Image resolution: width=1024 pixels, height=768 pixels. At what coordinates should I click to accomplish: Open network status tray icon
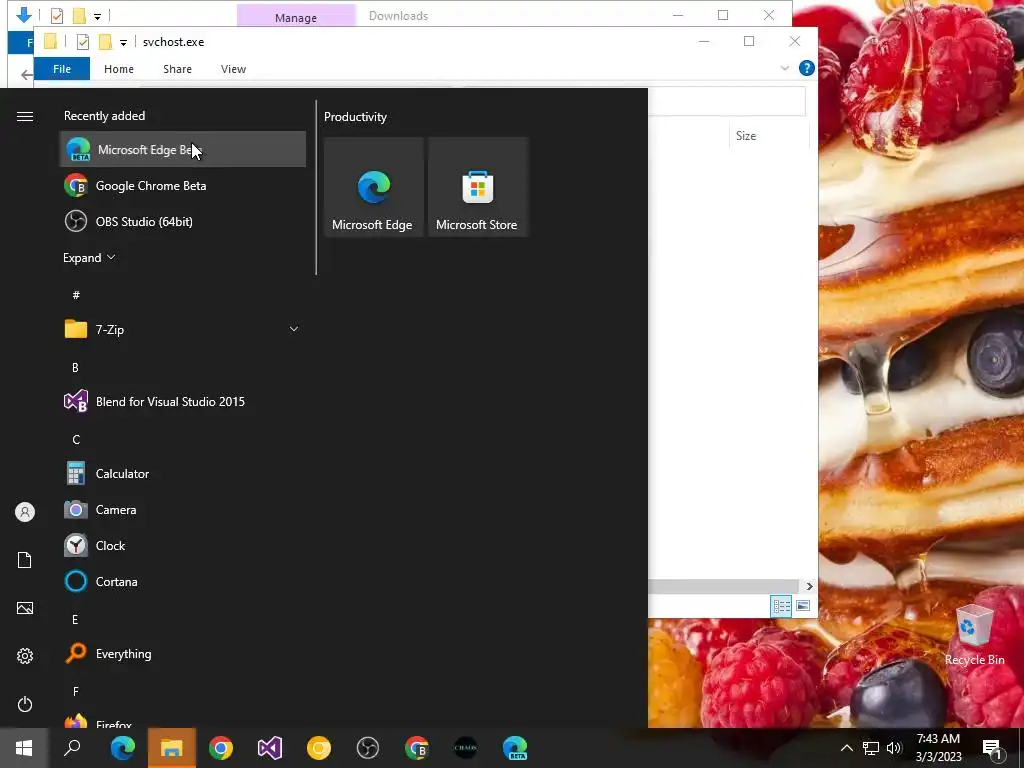(871, 748)
